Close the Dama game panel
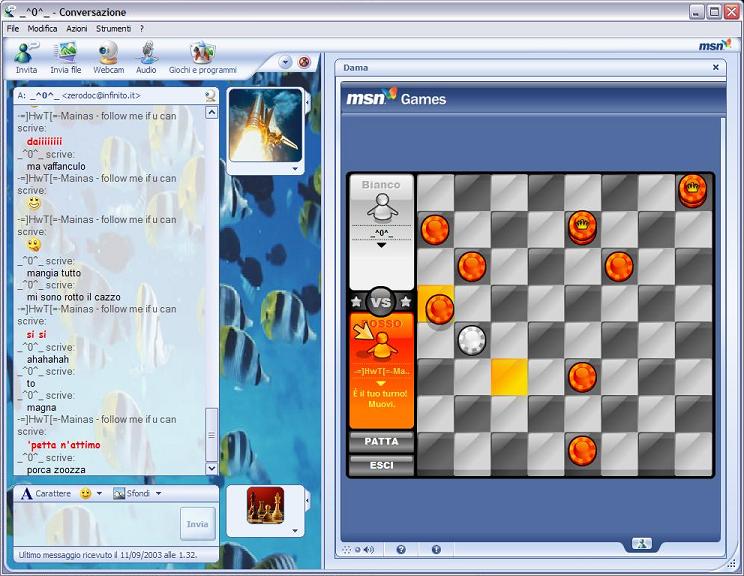The image size is (744, 576). tap(716, 67)
